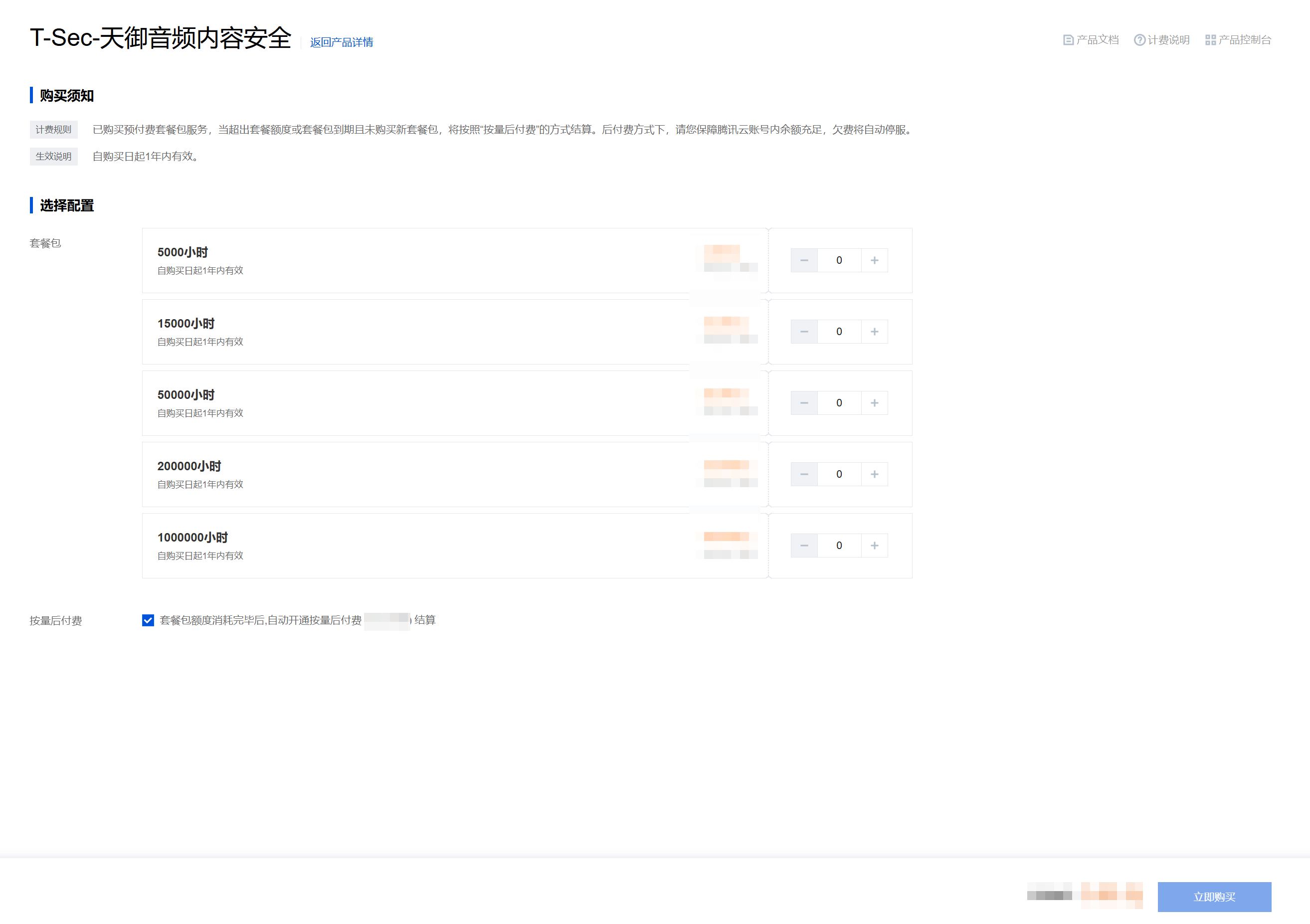The image size is (1310, 924).
Task: Add one 200000小时 package with plus
Action: (x=874, y=475)
